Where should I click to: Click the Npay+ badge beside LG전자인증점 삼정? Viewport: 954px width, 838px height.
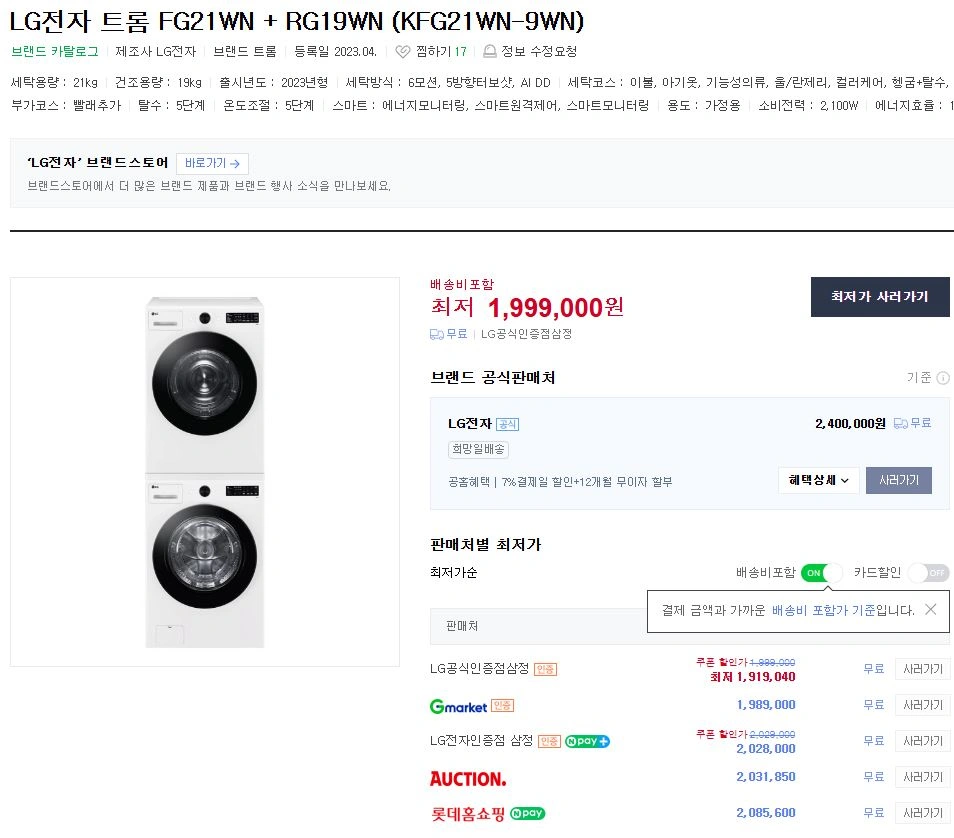588,742
